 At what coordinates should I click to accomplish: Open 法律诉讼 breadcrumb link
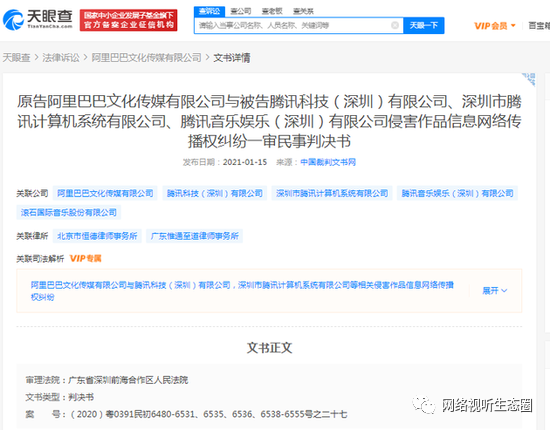click(x=61, y=58)
